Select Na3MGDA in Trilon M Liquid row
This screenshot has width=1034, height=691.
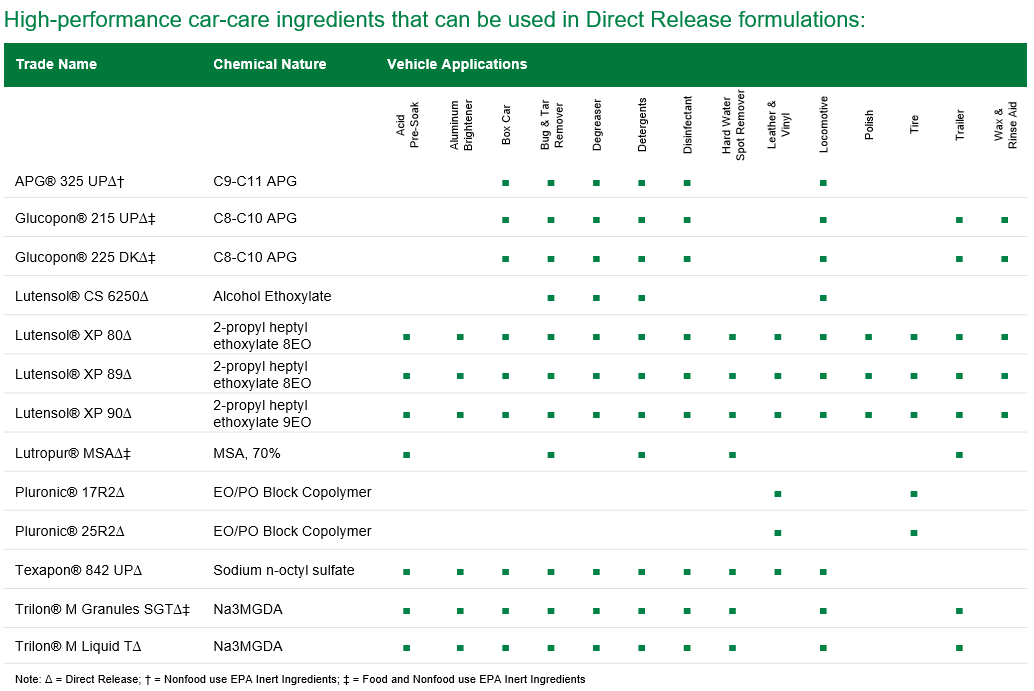[248, 646]
